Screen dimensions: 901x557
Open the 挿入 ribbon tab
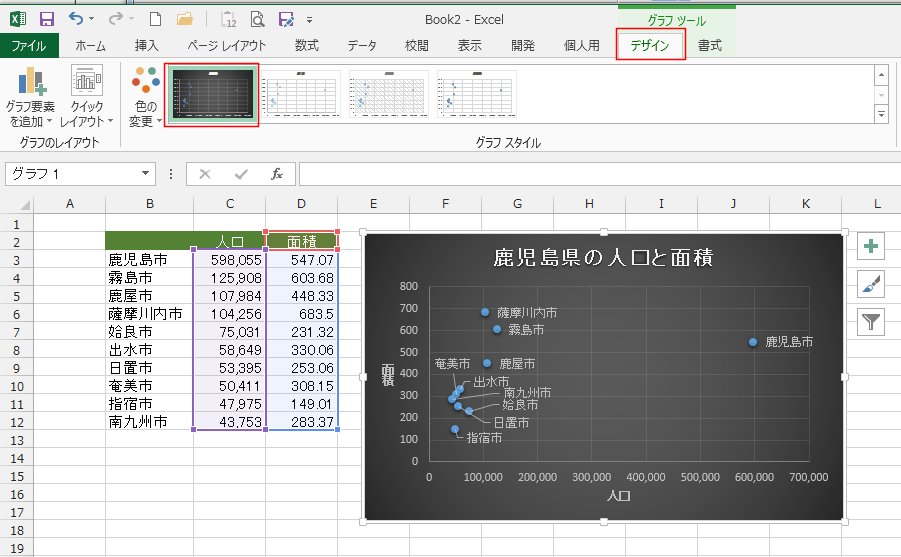pos(147,46)
